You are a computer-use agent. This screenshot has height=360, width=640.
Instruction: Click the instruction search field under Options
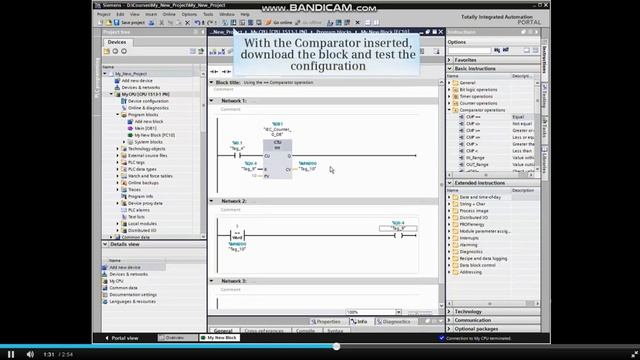[469, 50]
